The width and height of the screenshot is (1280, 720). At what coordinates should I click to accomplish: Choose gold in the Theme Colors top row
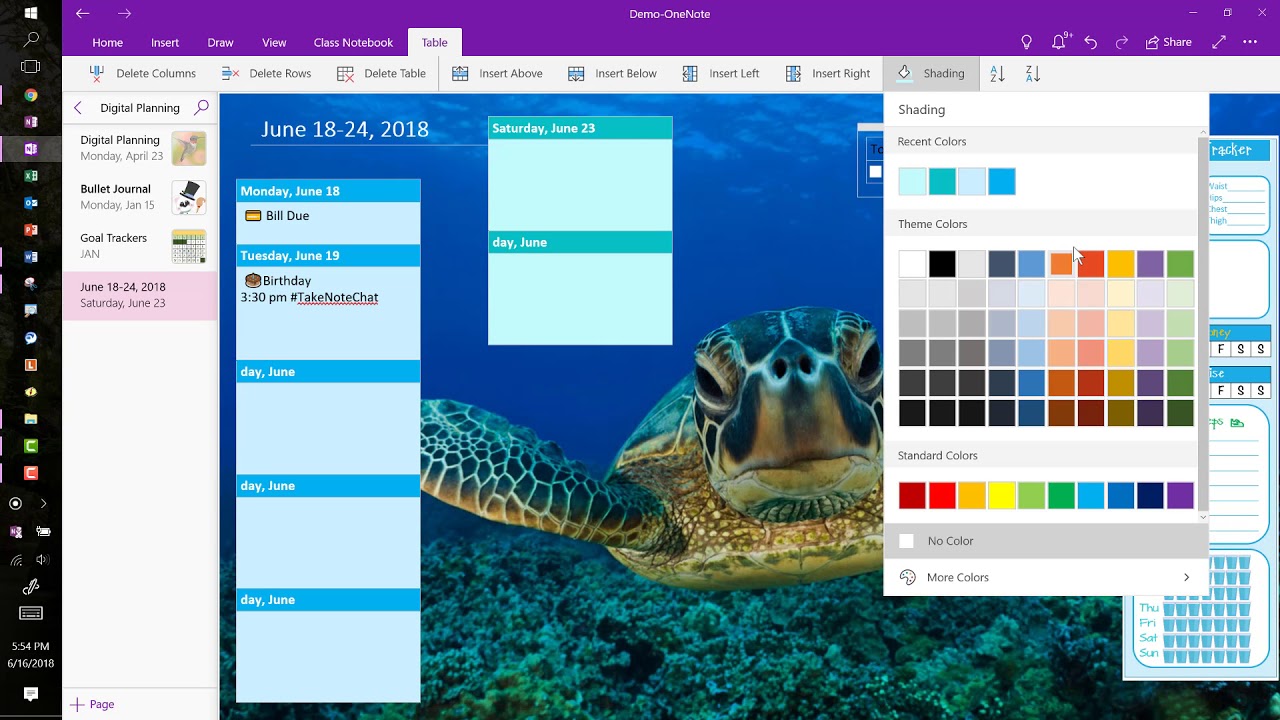1121,264
